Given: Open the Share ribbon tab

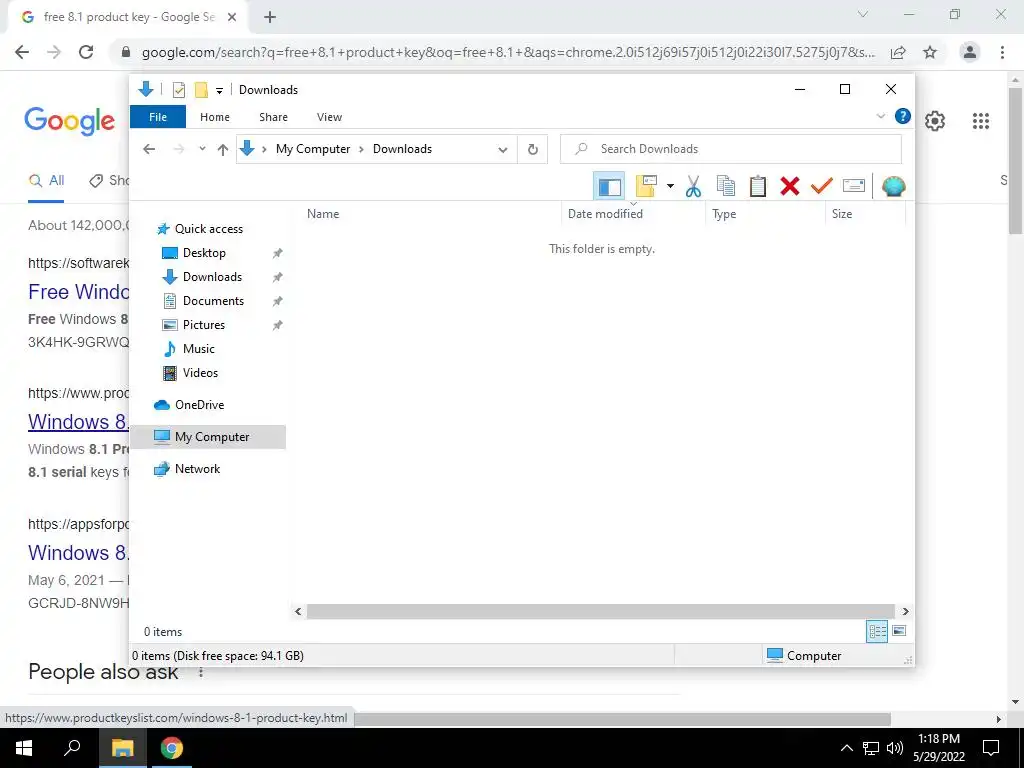Looking at the screenshot, I should 273,117.
